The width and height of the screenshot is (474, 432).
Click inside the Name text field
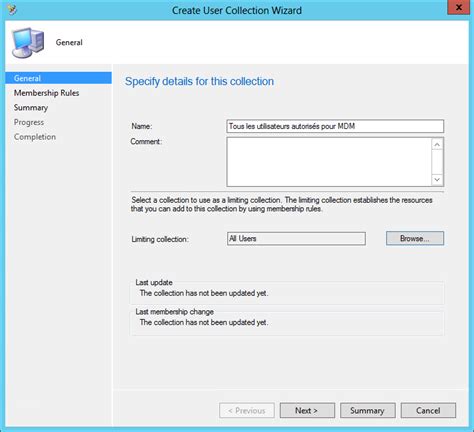point(335,126)
